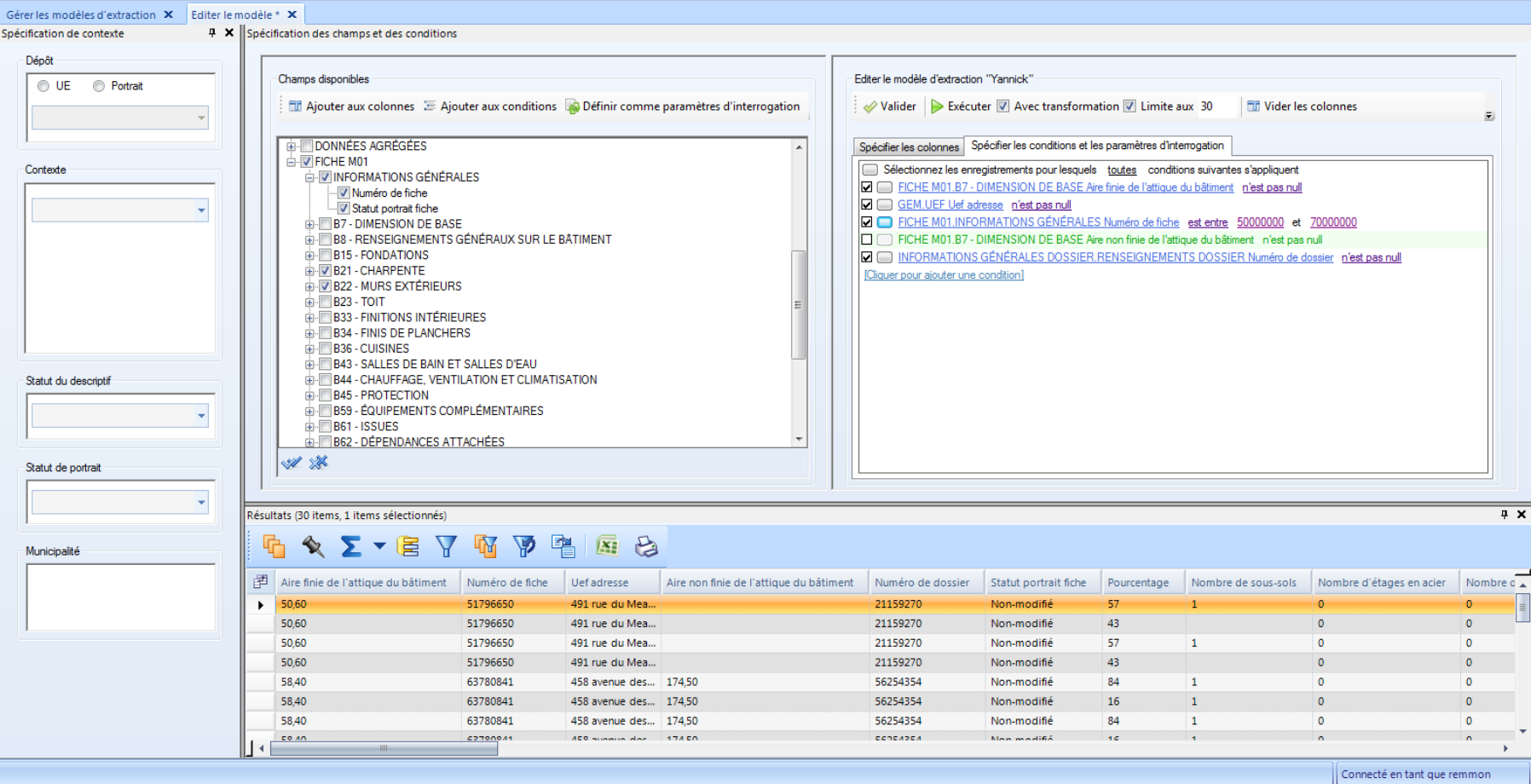Toggle the Limite aux checkbox
Image resolution: width=1531 pixels, height=784 pixels.
tap(1129, 107)
